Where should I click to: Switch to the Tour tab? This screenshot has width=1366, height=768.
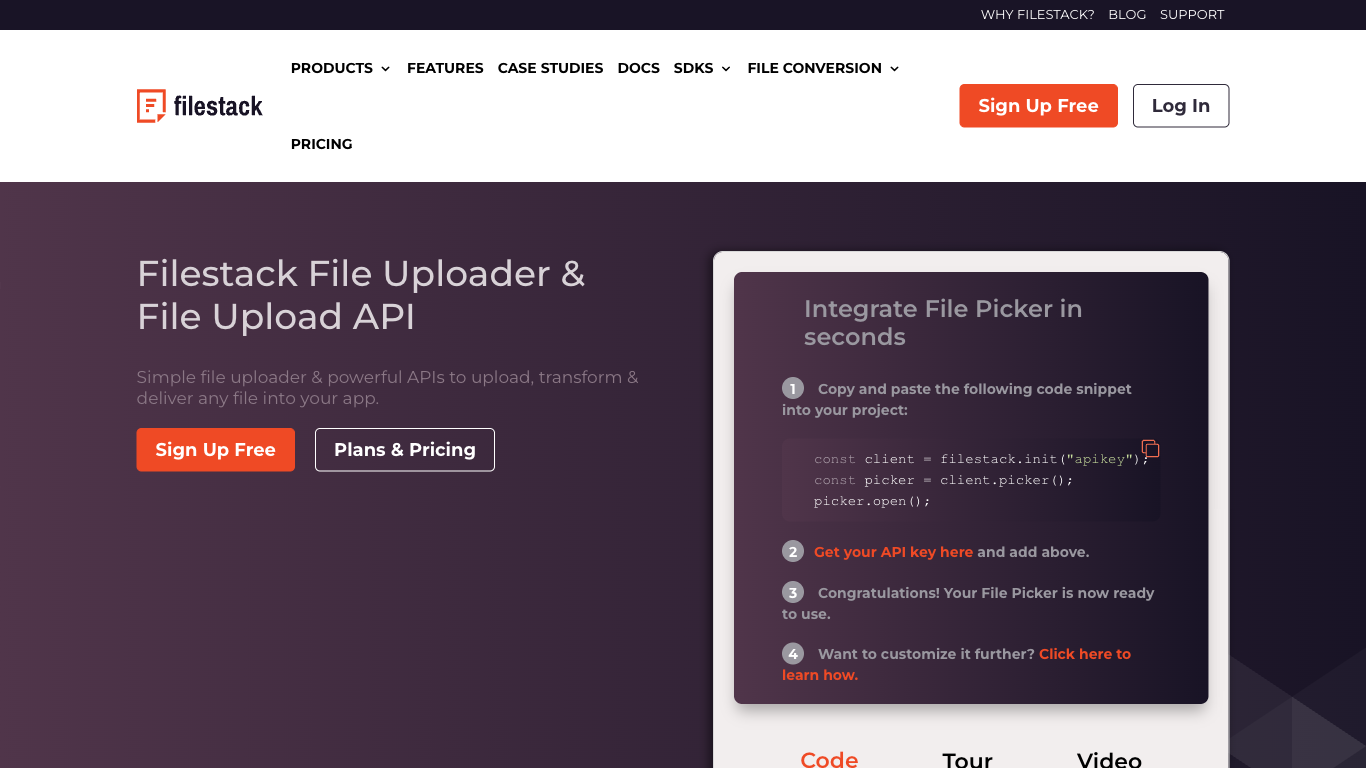tap(967, 760)
